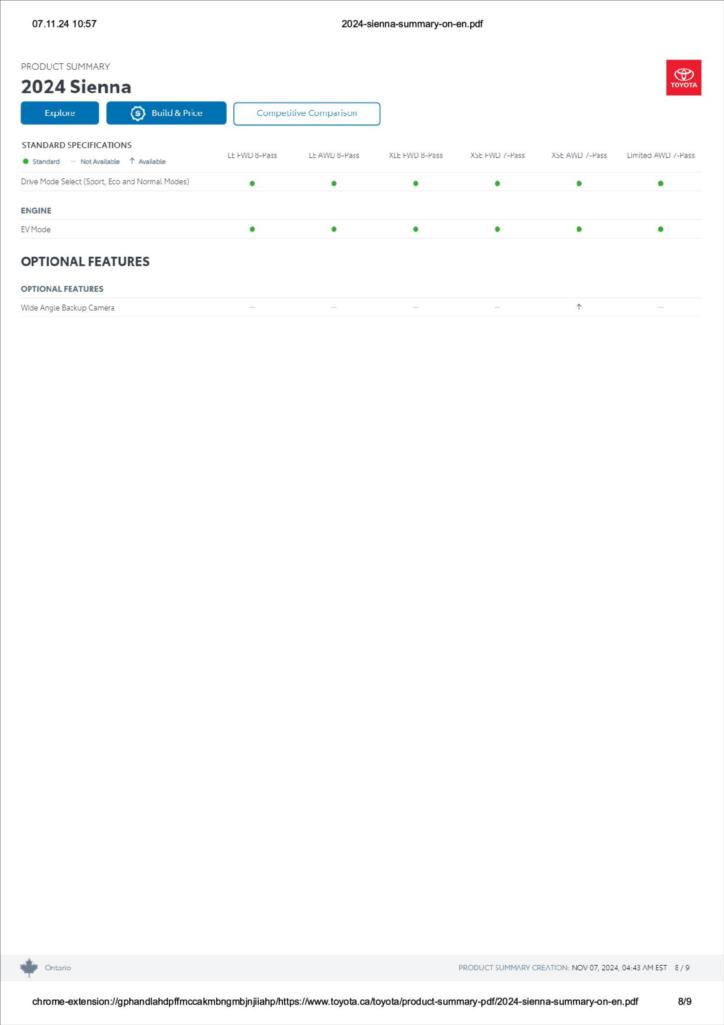The image size is (724, 1025).
Task: Click the Optional Features section heading
Action: [x=85, y=261]
